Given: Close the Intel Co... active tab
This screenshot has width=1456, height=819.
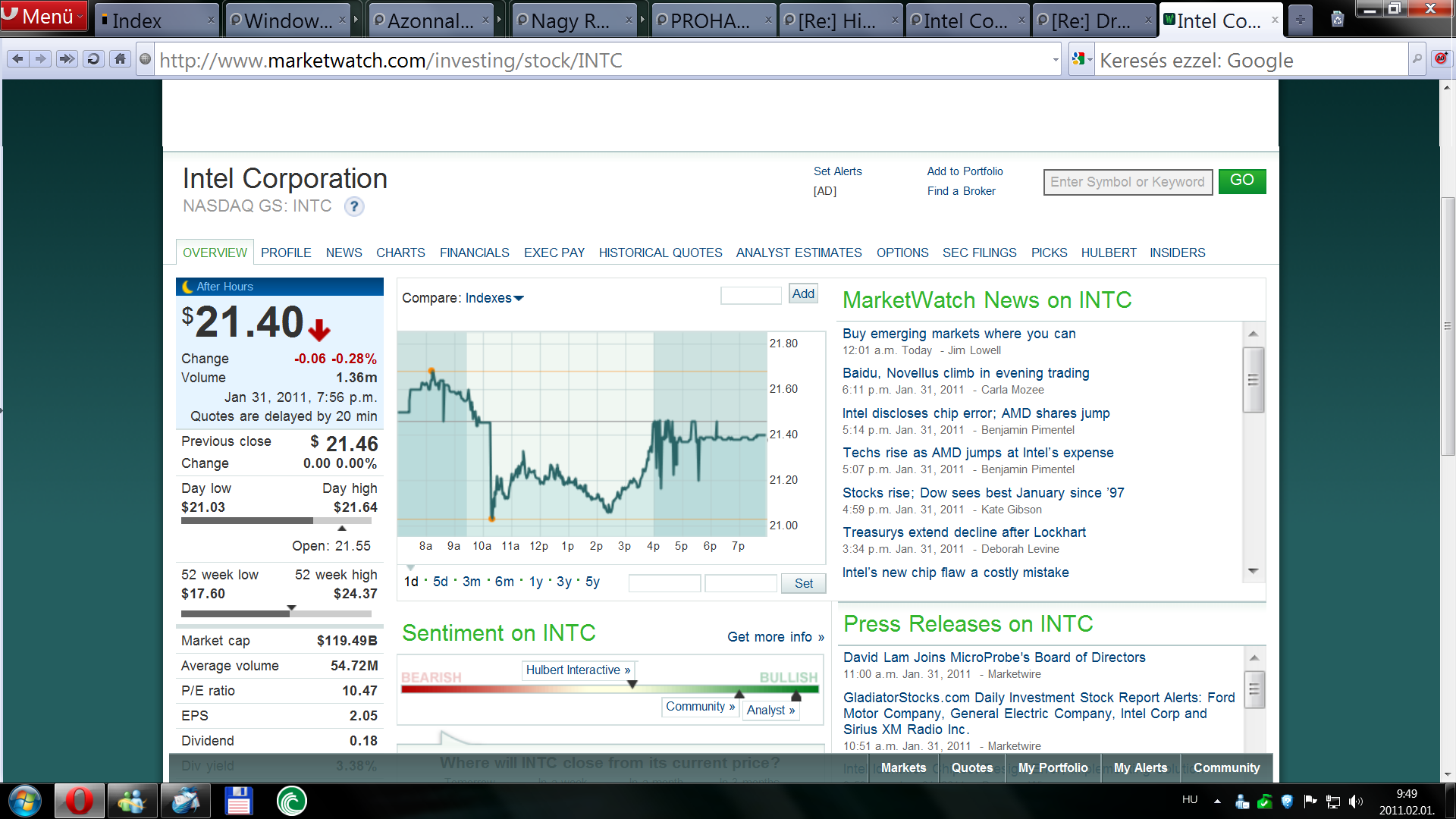Looking at the screenshot, I should (x=1275, y=20).
